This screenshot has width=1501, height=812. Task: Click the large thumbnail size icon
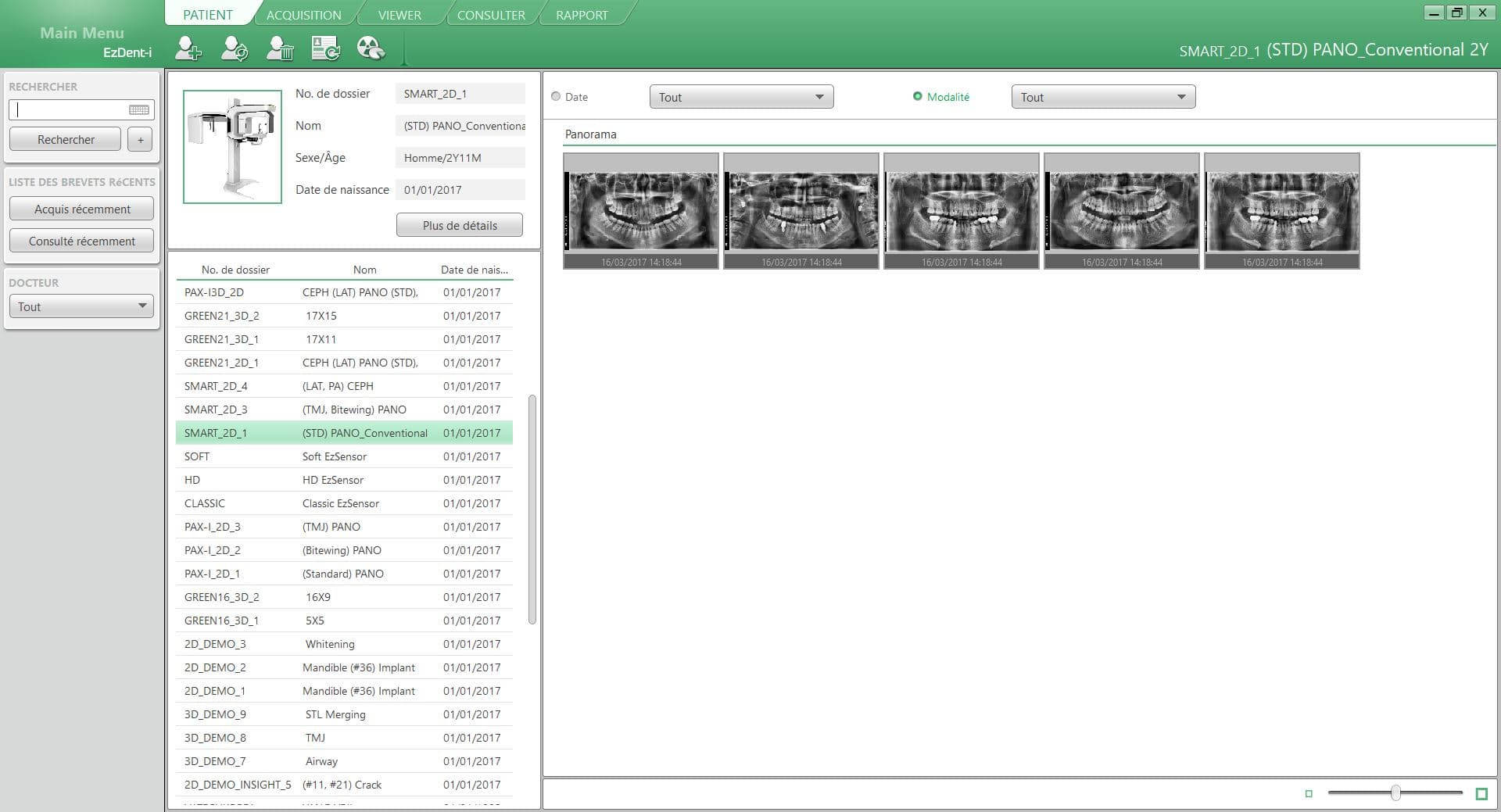tap(1481, 794)
